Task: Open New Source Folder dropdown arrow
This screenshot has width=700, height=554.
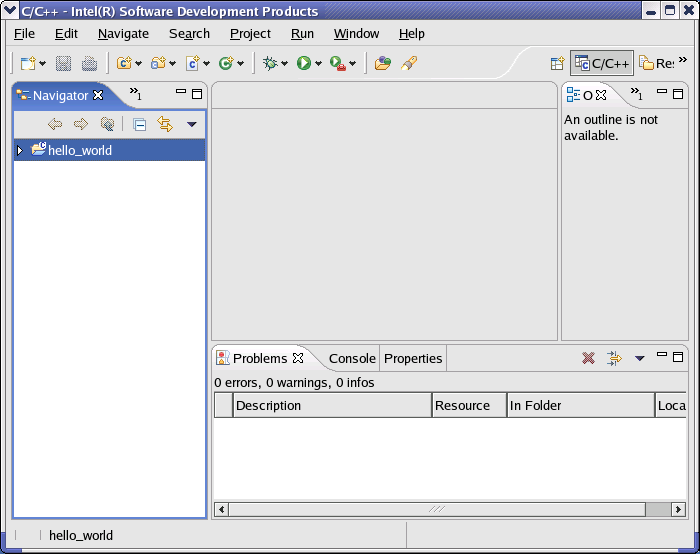Action: coord(172,64)
